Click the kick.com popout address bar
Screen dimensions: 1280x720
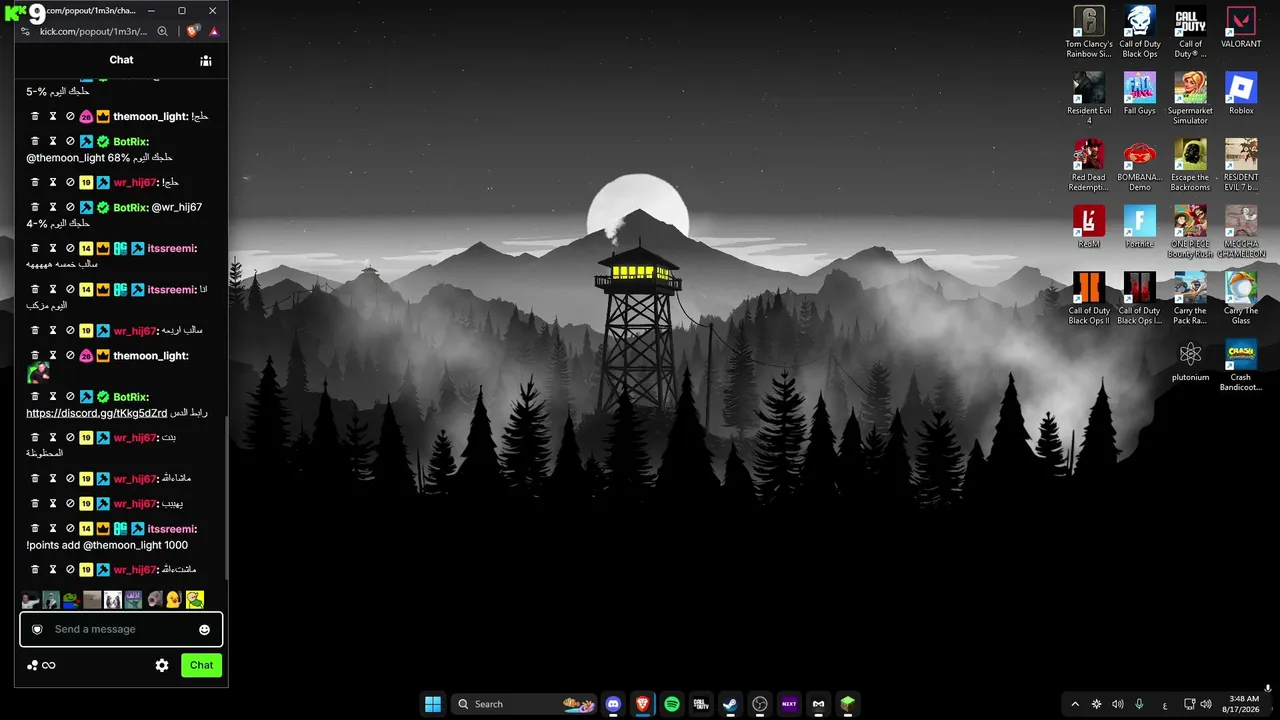(x=93, y=32)
